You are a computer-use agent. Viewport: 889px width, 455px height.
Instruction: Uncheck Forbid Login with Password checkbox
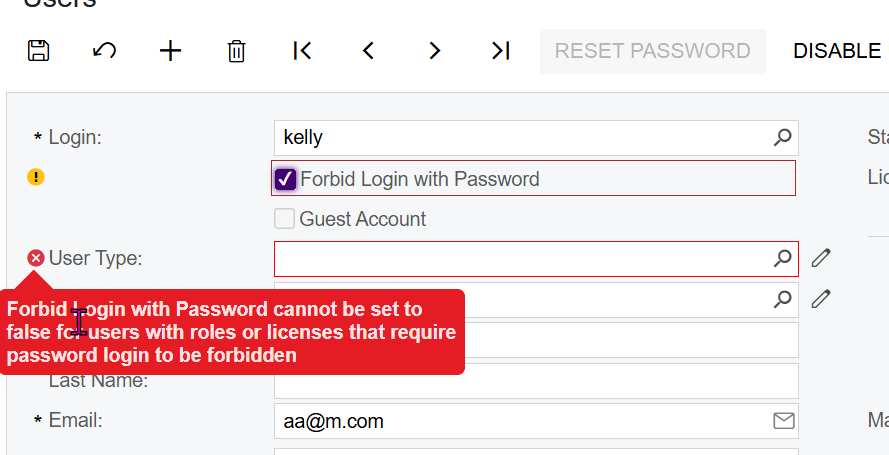point(285,179)
